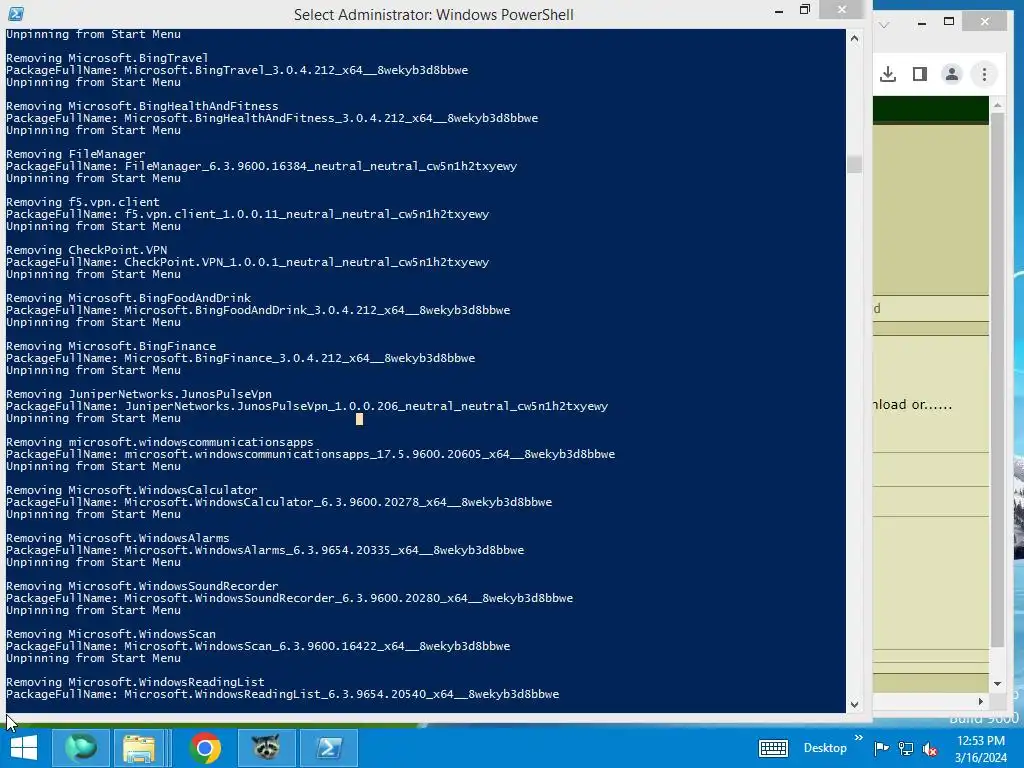Image resolution: width=1024 pixels, height=768 pixels.
Task: Click the Desktop toolbar label
Action: tap(825, 748)
